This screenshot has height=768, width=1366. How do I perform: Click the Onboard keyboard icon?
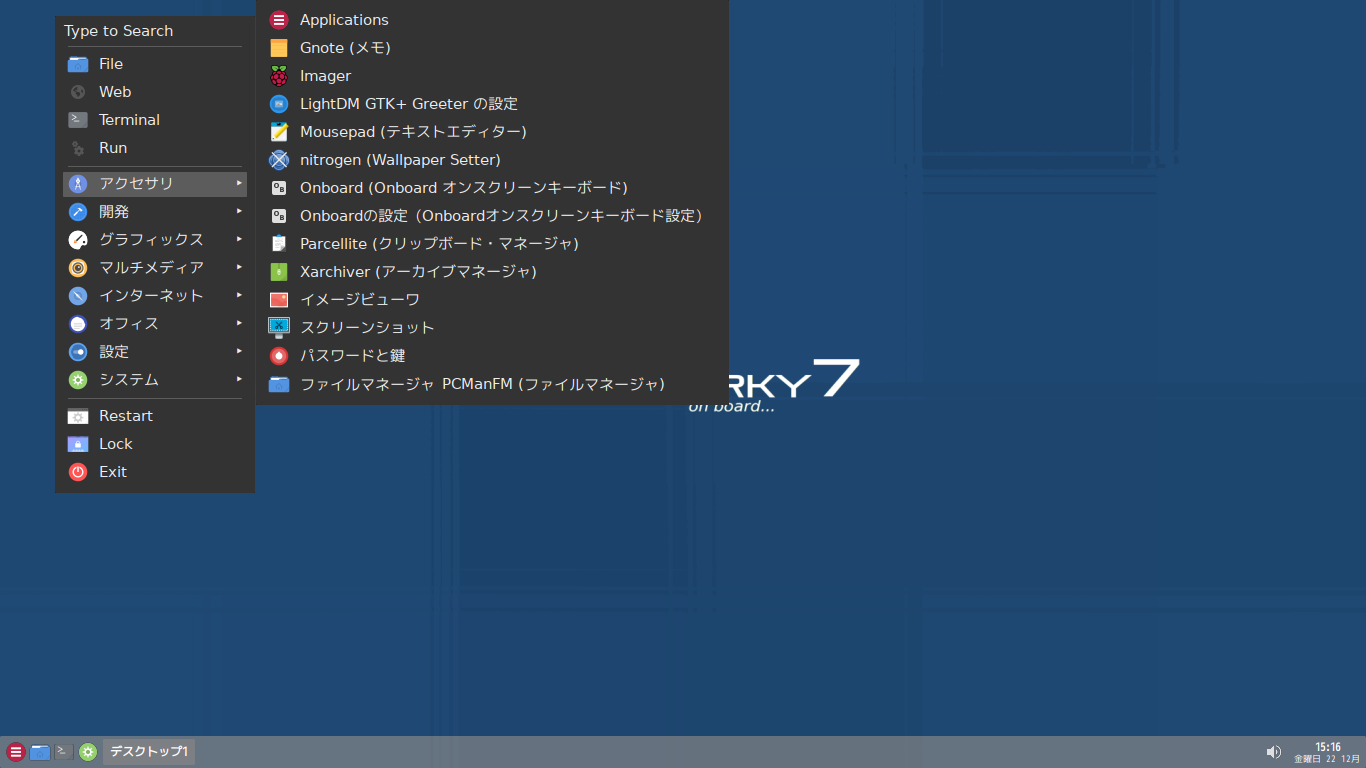279,188
